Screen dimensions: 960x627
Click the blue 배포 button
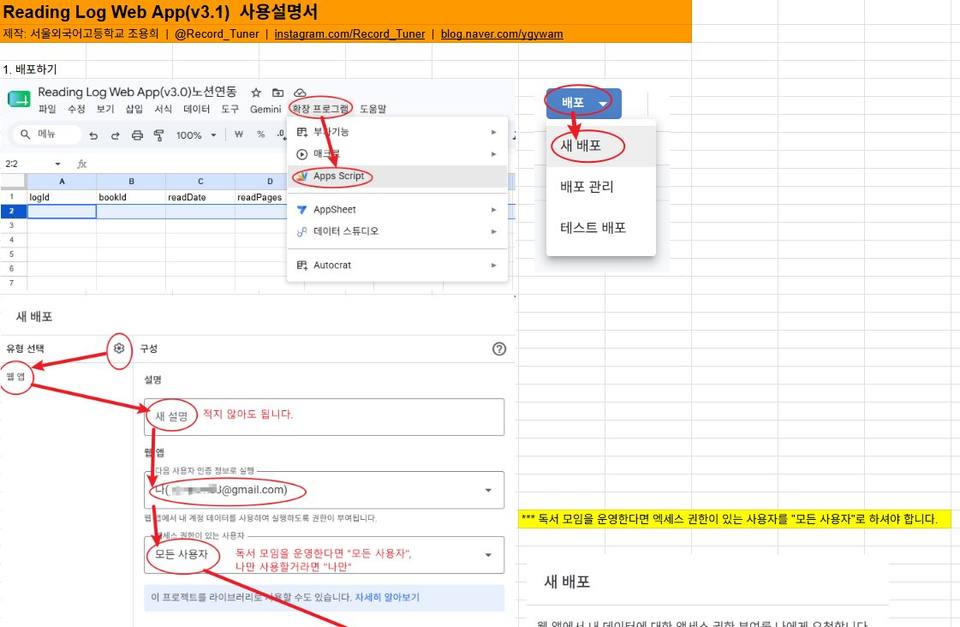pyautogui.click(x=583, y=103)
